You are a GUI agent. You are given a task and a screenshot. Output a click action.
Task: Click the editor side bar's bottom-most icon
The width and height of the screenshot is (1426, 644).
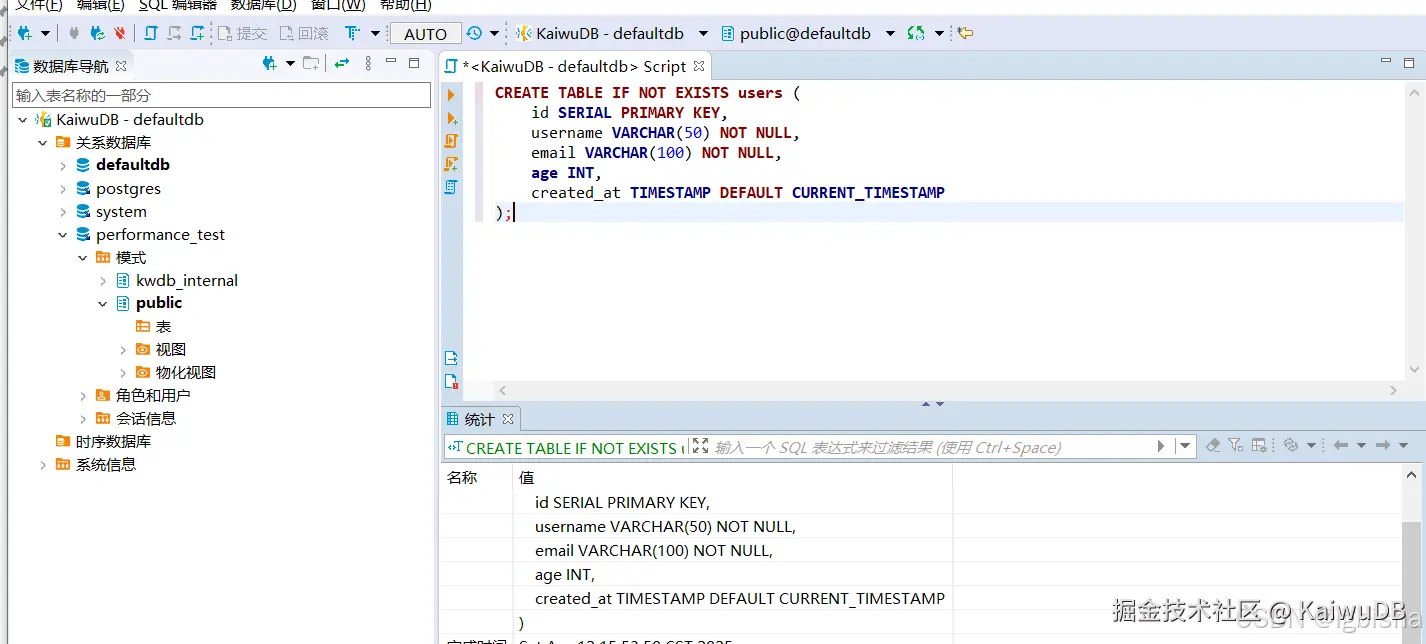tap(451, 381)
